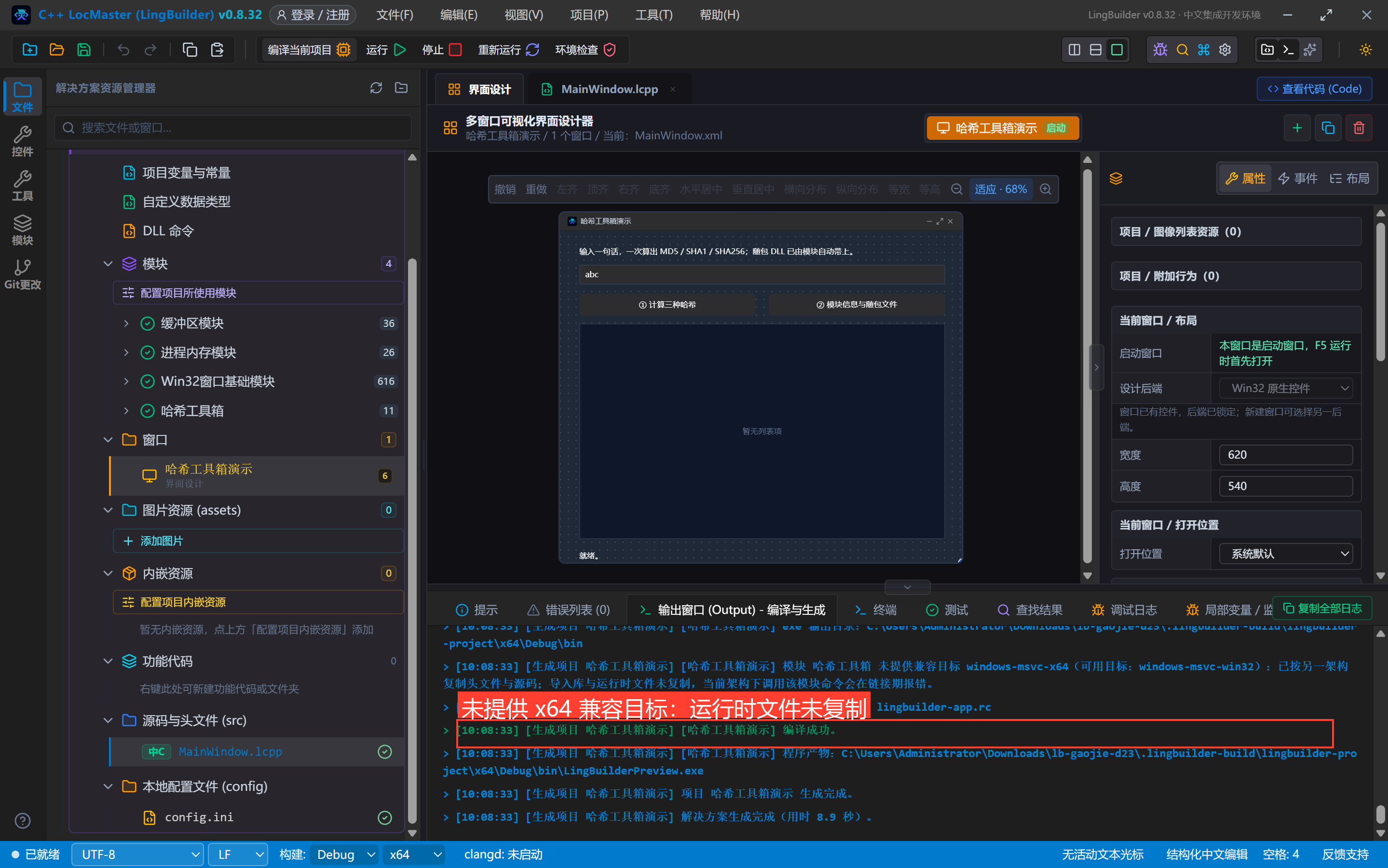Open the Debug build configuration dropdown
Viewport: 1388px width, 868px height.
pyautogui.click(x=344, y=854)
